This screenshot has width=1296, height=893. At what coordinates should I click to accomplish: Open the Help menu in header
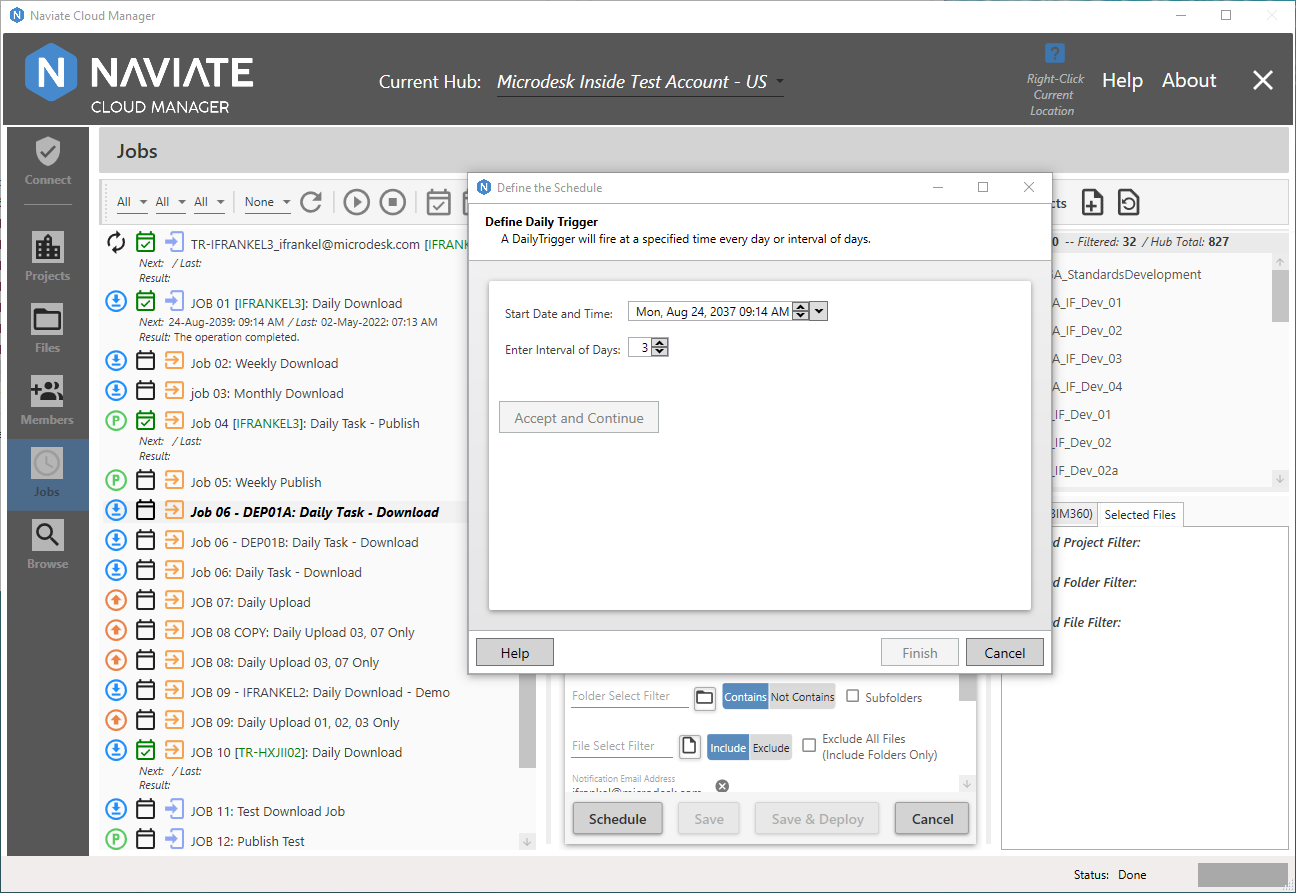pos(1122,81)
